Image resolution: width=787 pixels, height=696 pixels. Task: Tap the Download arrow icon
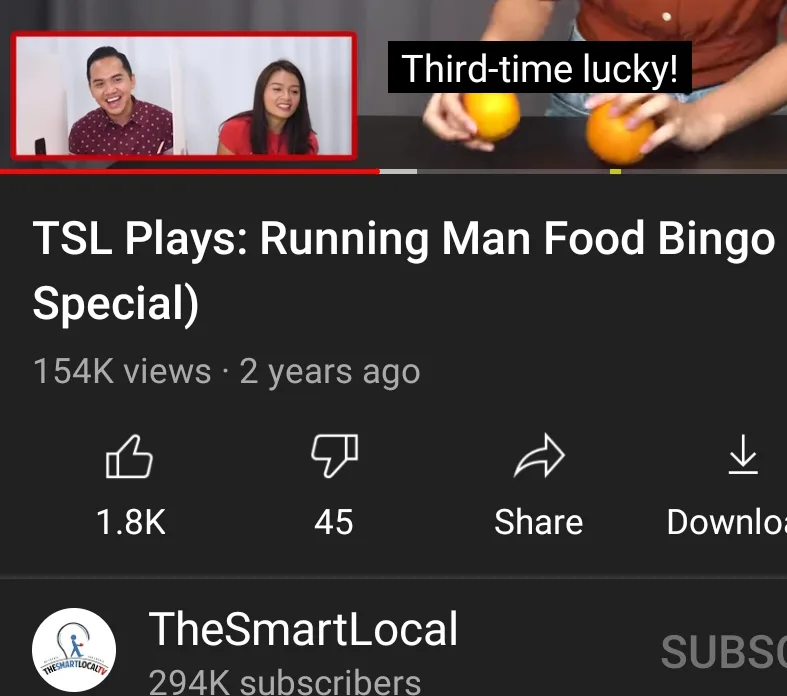pos(743,455)
